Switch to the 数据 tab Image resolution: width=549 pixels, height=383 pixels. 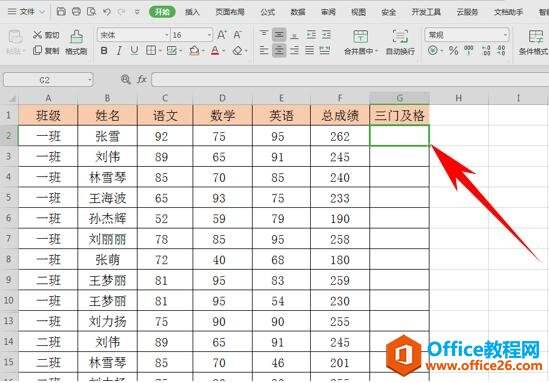[x=298, y=12]
